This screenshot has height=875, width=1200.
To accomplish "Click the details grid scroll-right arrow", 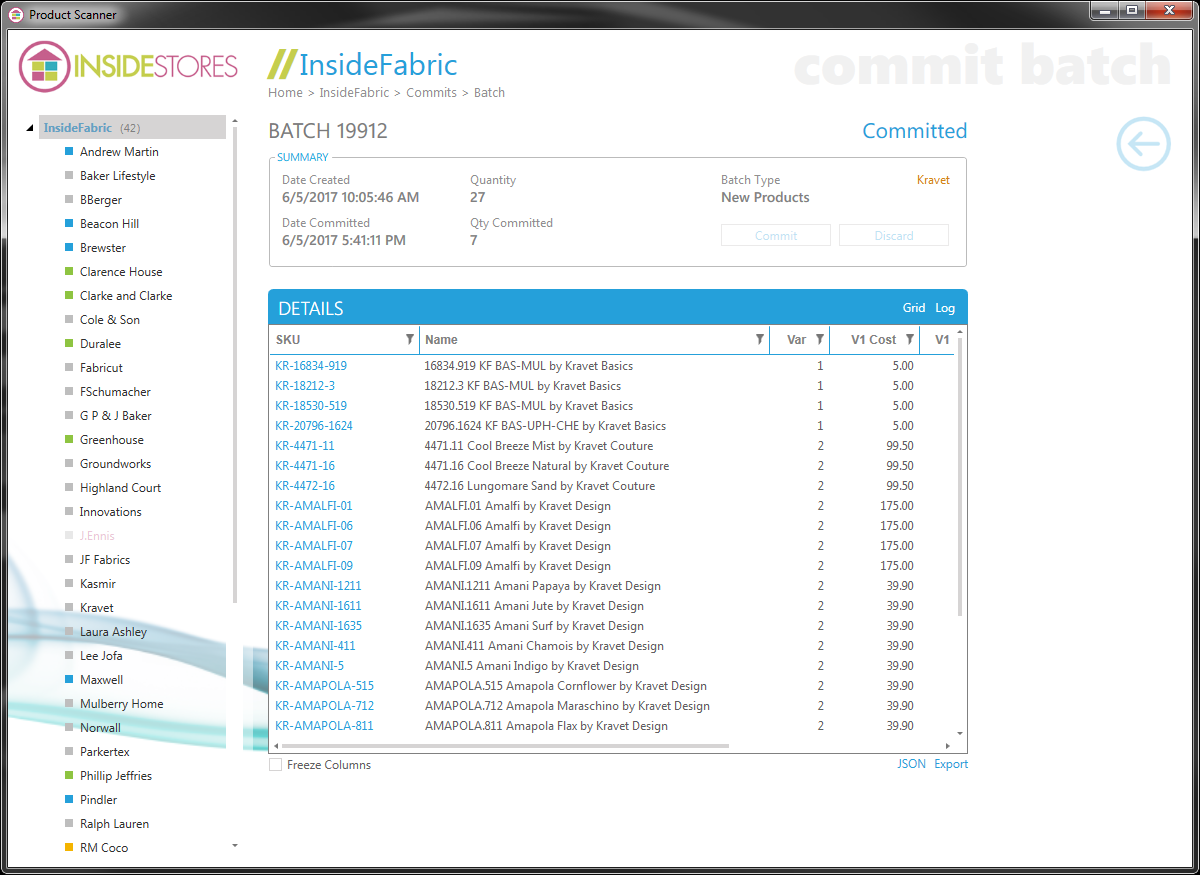I will (948, 746).
